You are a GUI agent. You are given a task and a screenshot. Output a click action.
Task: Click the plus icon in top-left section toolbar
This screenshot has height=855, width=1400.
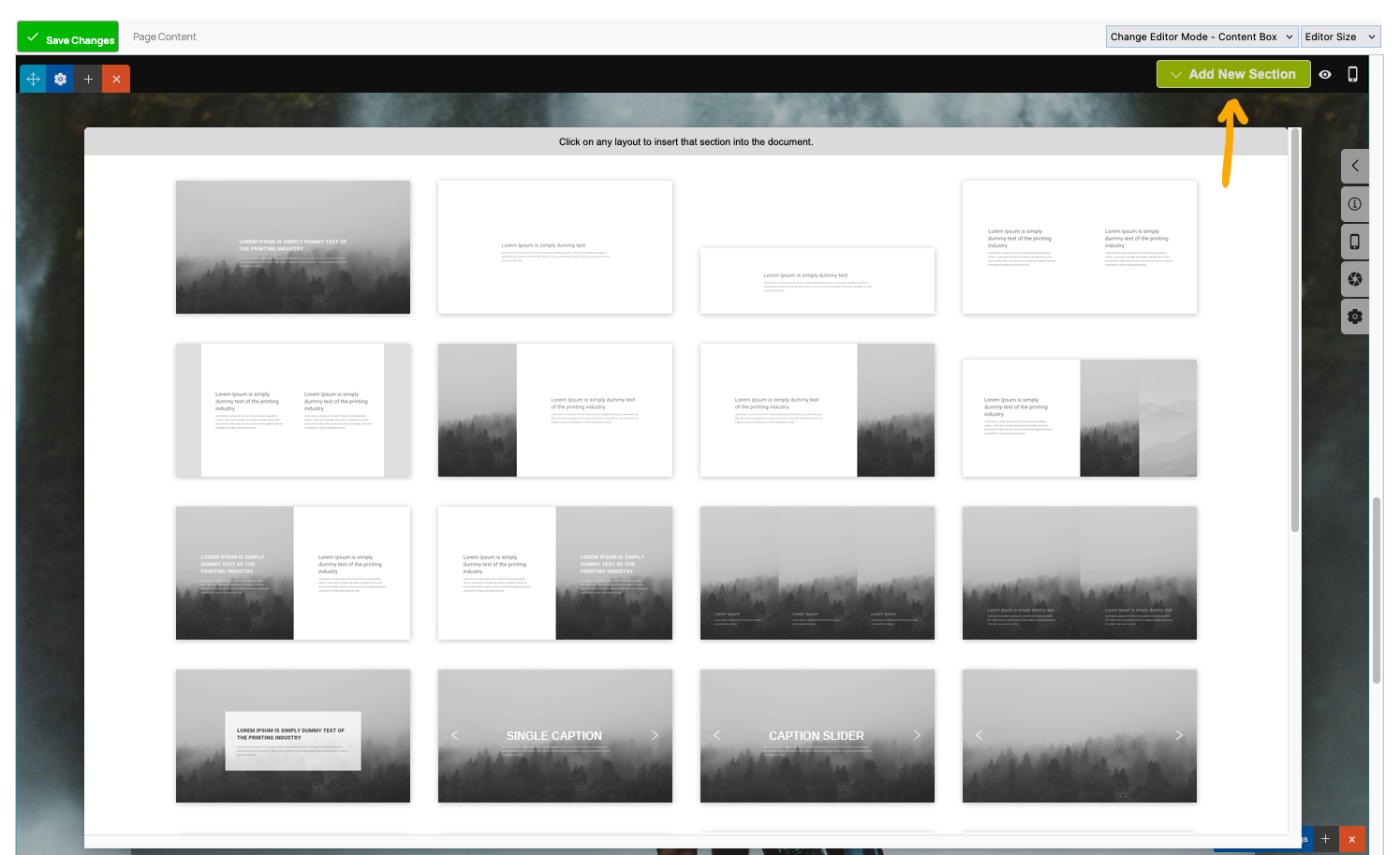(88, 80)
